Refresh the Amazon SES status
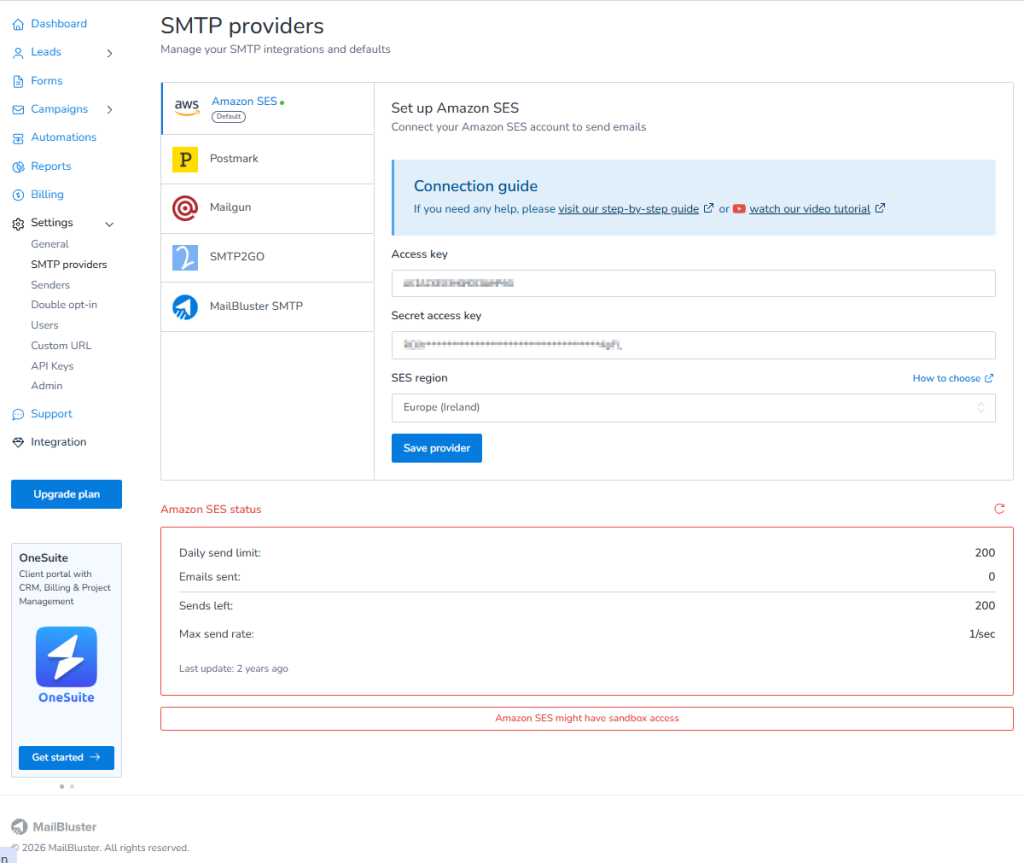This screenshot has height=863, width=1024. point(999,508)
